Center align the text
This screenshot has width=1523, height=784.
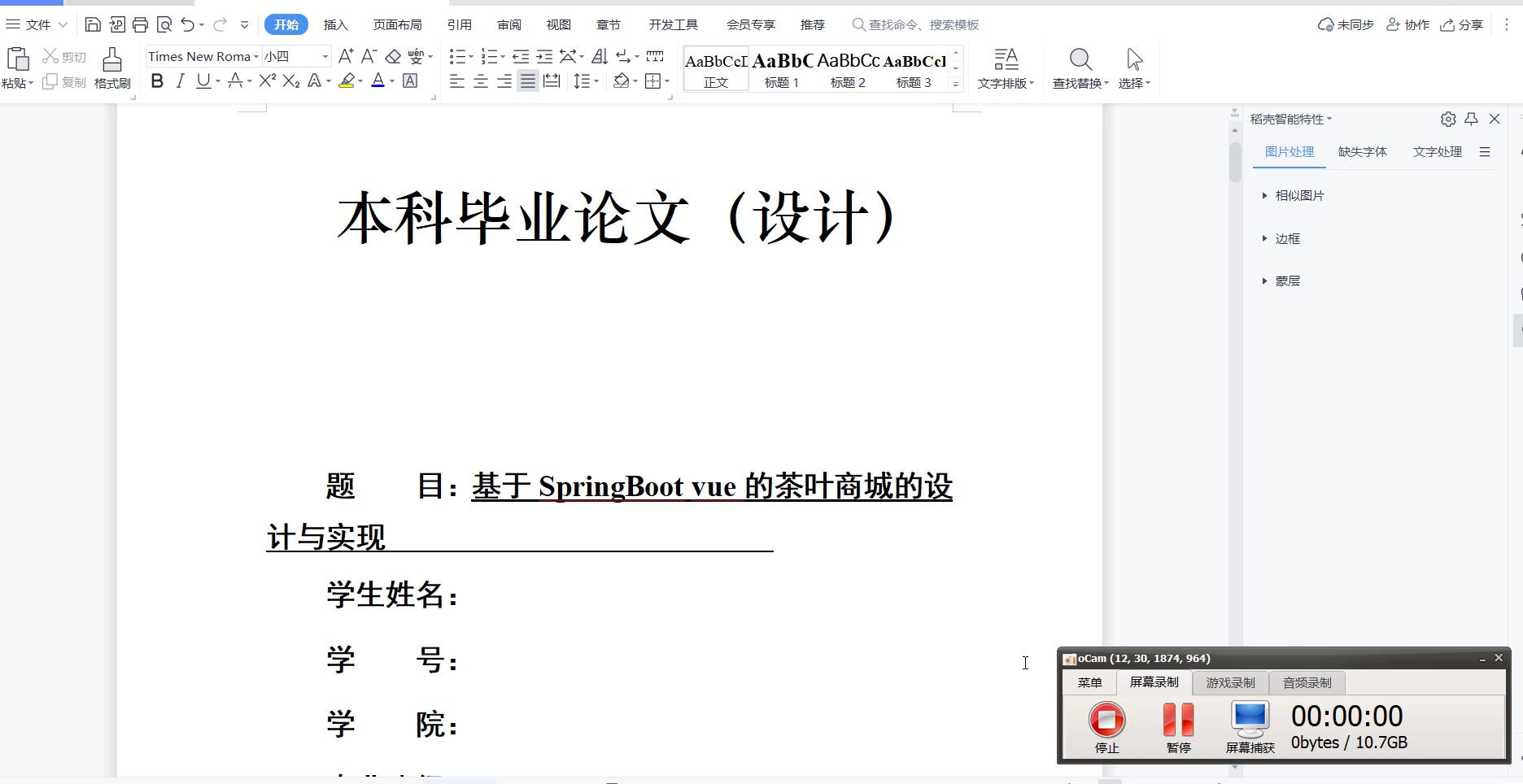[x=481, y=81]
